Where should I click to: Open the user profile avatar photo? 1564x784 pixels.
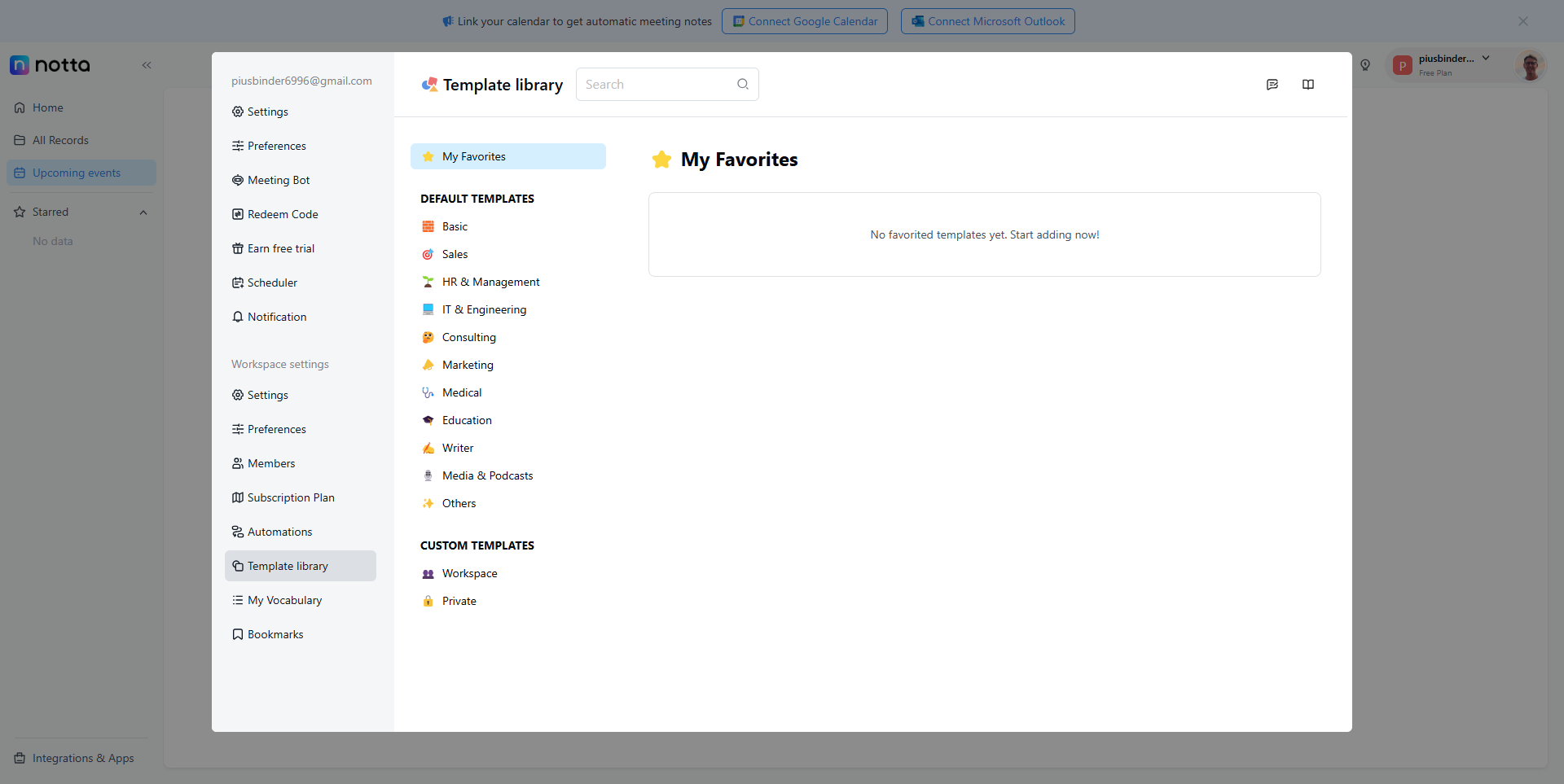[1530, 66]
